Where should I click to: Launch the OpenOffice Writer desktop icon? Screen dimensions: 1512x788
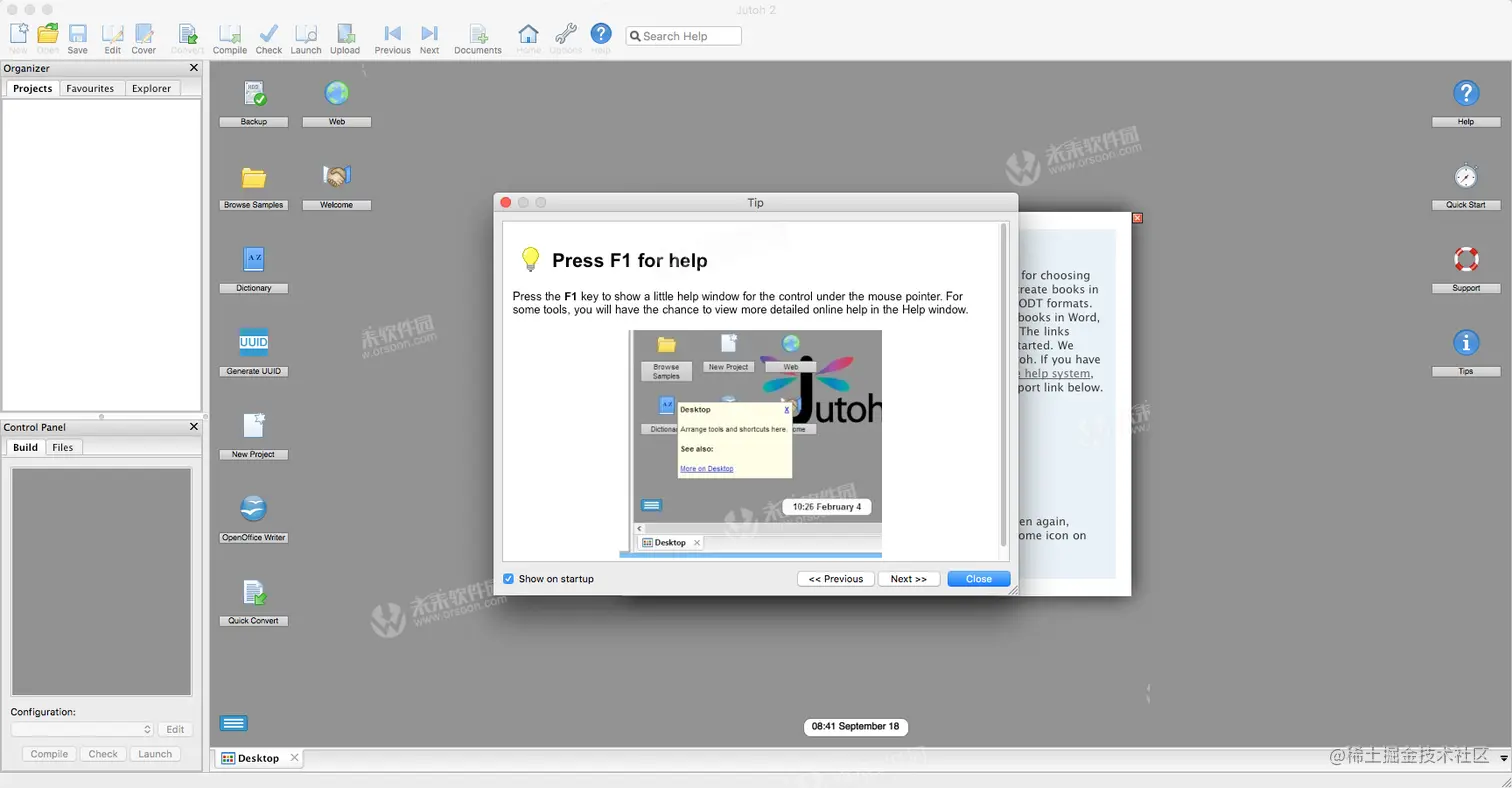(x=254, y=518)
